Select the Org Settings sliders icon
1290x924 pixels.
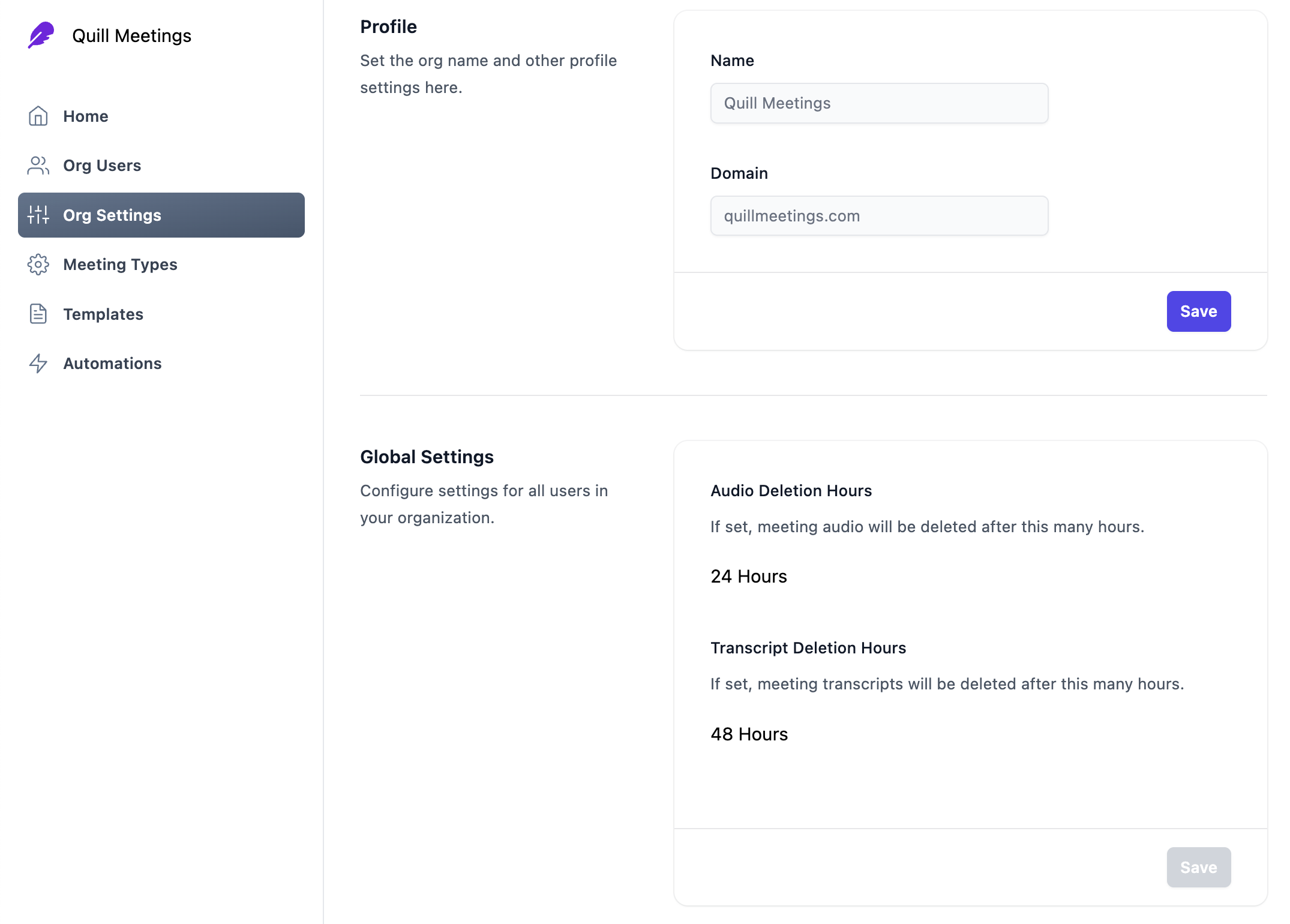click(38, 215)
